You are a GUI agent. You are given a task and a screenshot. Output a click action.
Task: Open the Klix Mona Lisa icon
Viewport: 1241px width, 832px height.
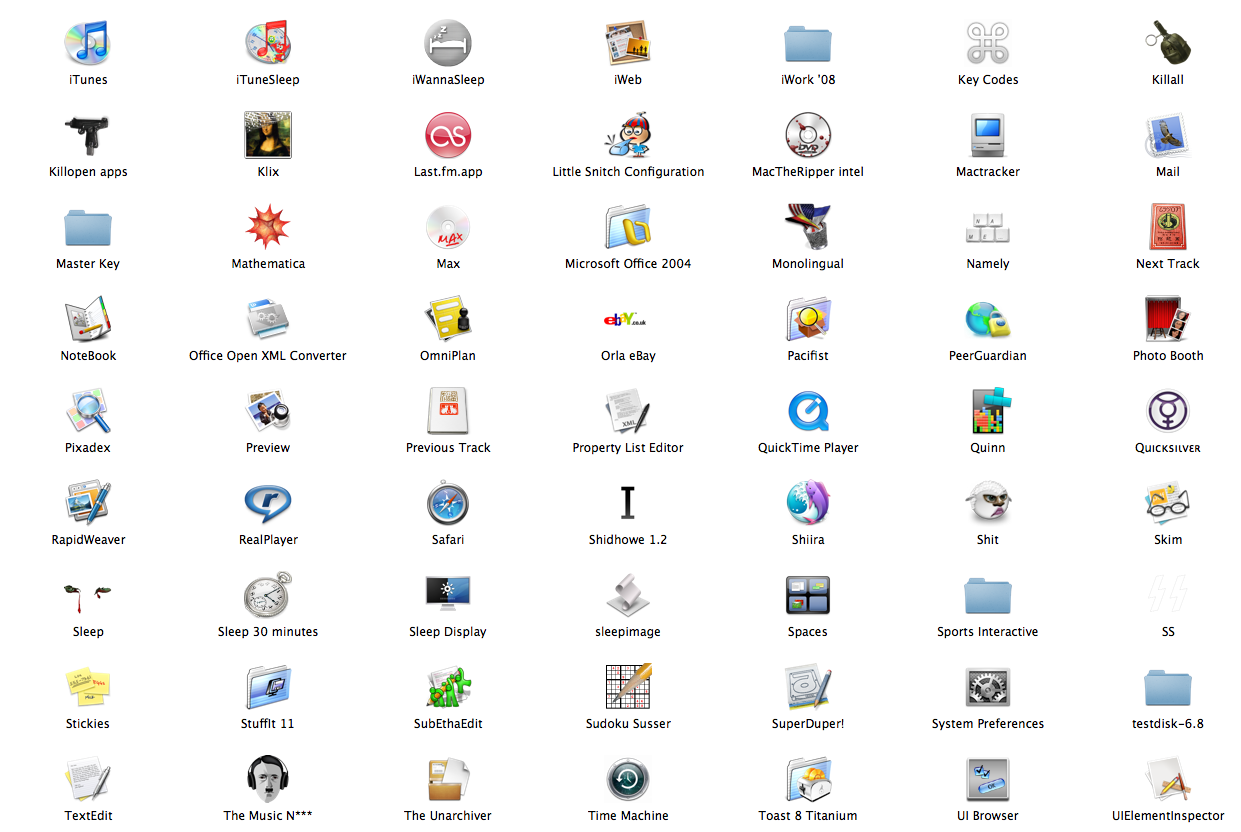point(268,134)
